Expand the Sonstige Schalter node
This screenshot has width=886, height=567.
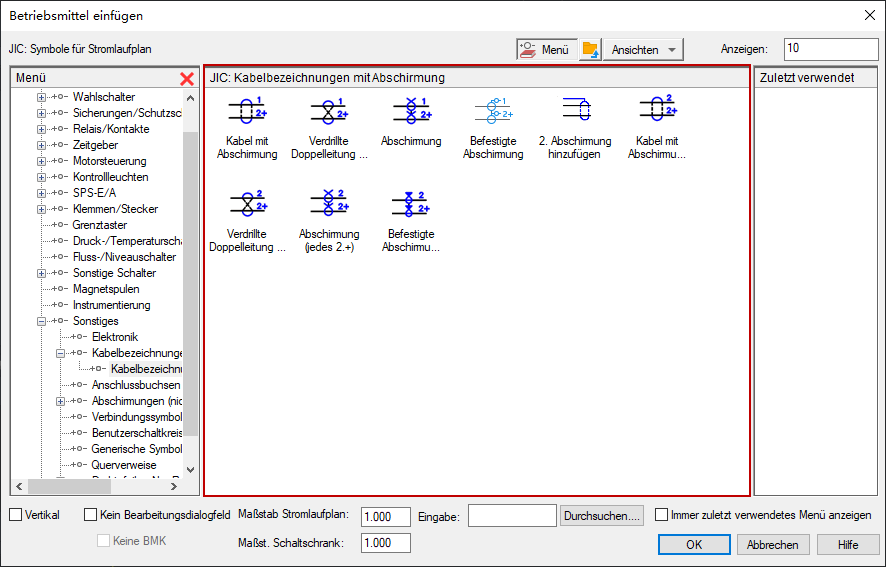pyautogui.click(x=41, y=273)
